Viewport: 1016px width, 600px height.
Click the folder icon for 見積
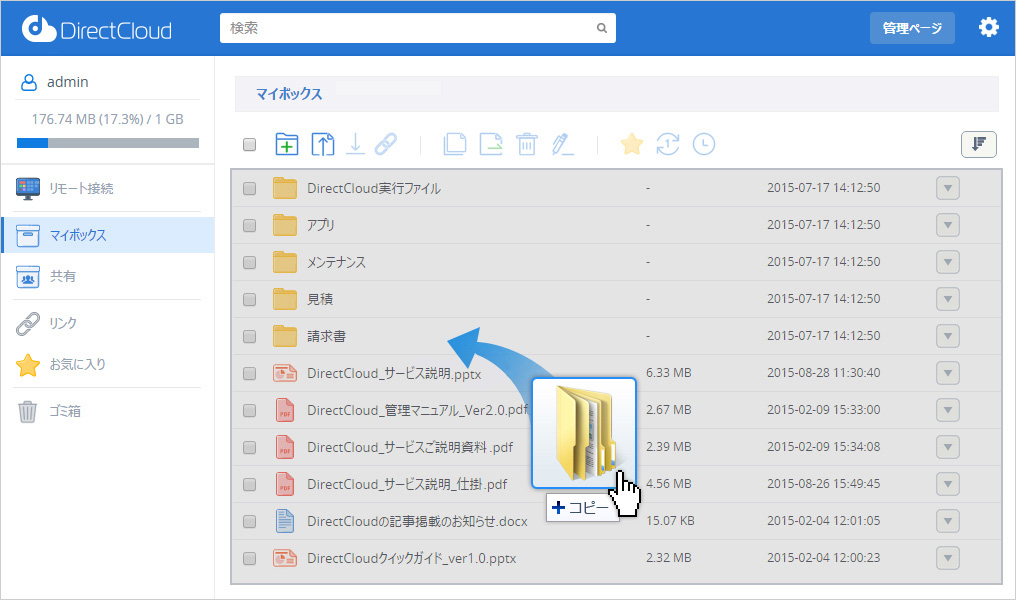tap(285, 299)
